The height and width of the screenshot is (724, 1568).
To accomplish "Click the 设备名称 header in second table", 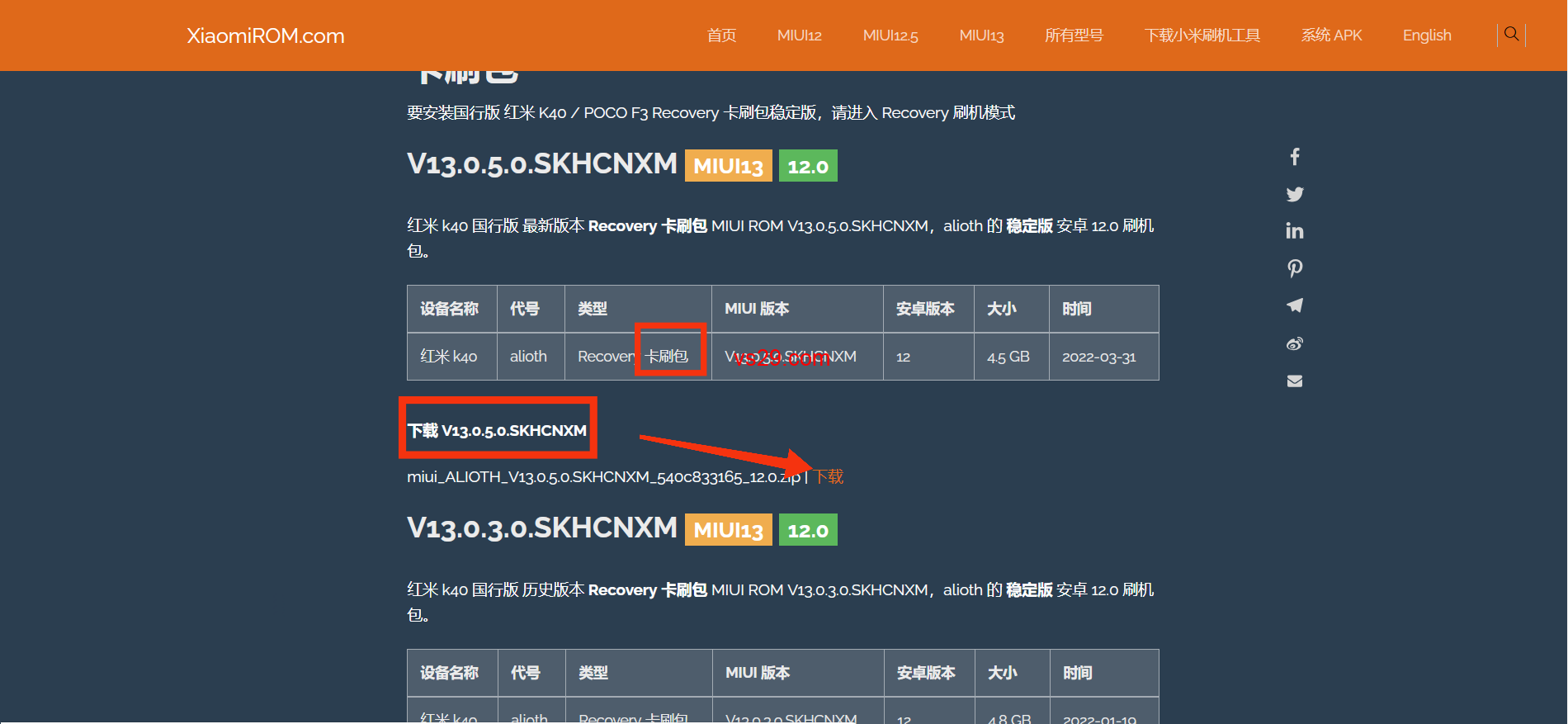I will pyautogui.click(x=452, y=673).
